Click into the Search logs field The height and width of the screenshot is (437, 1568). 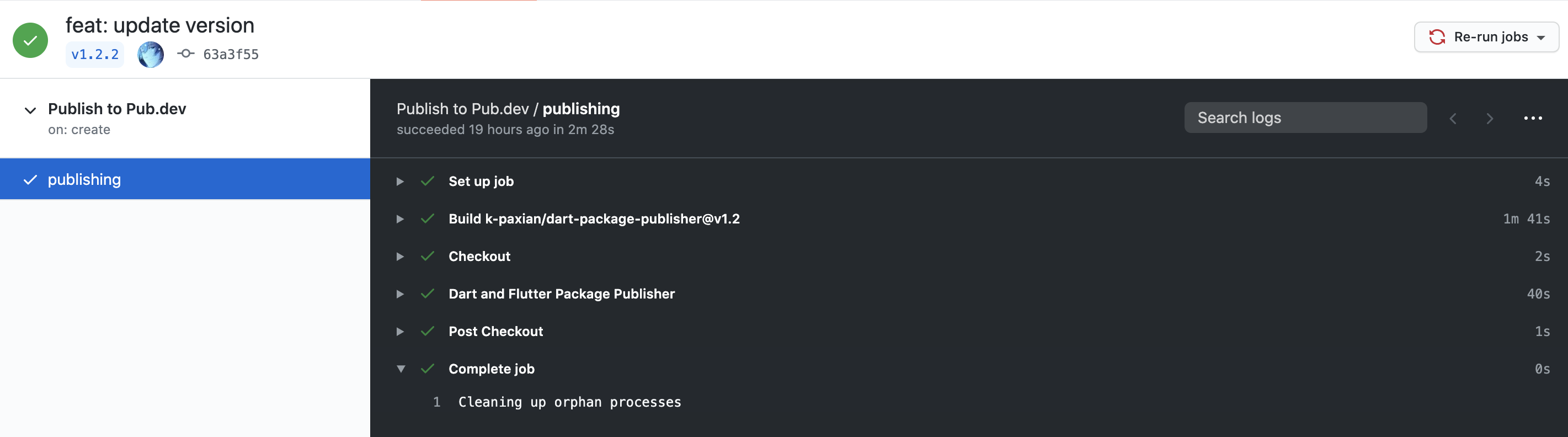click(x=1304, y=118)
